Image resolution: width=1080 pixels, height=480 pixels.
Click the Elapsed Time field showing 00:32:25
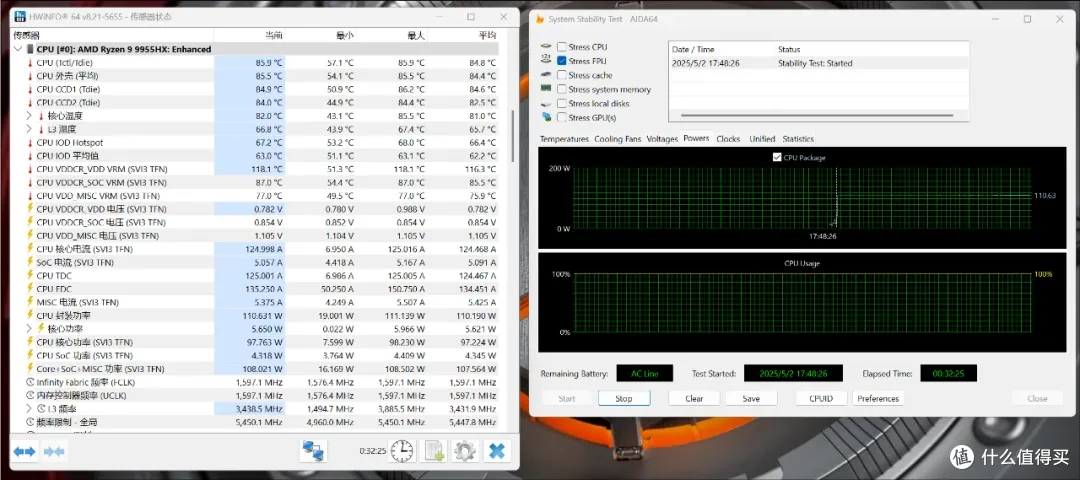[x=948, y=373]
